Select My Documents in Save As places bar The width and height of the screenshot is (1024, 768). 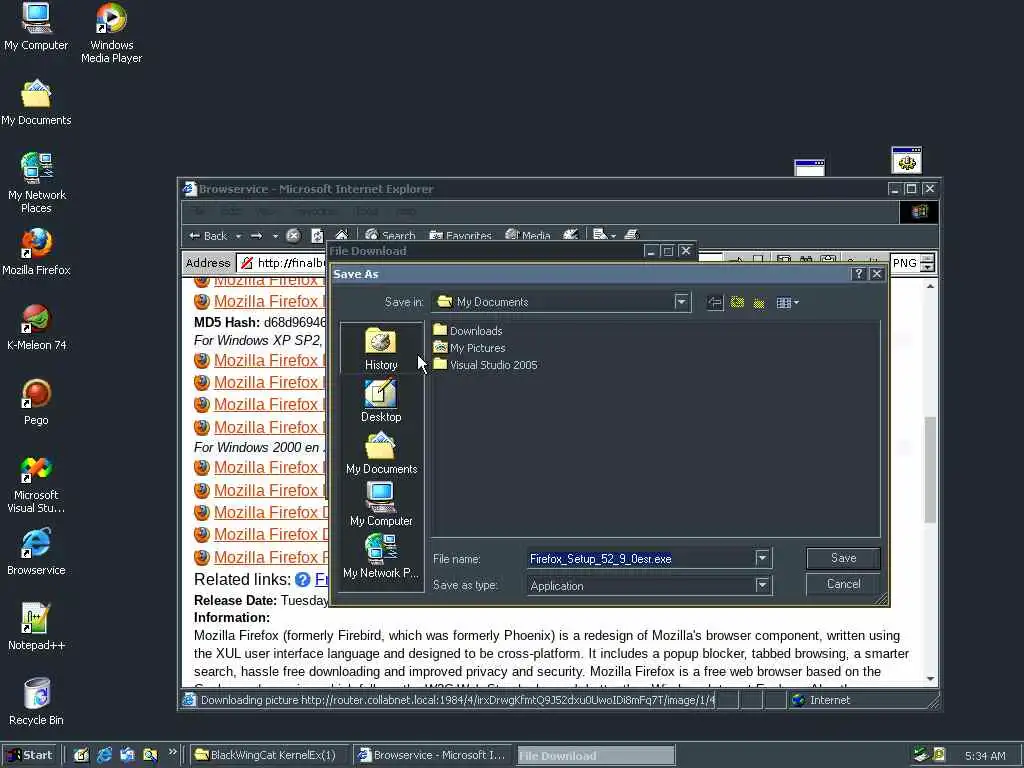381,453
